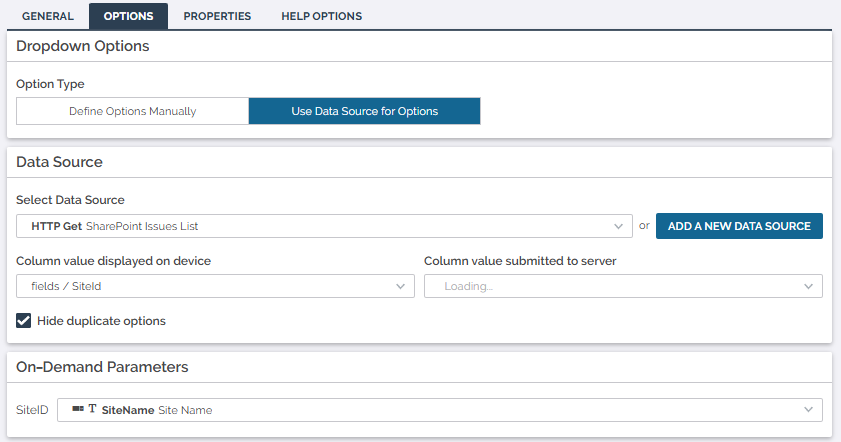Click the Data Source section heading

(59, 161)
